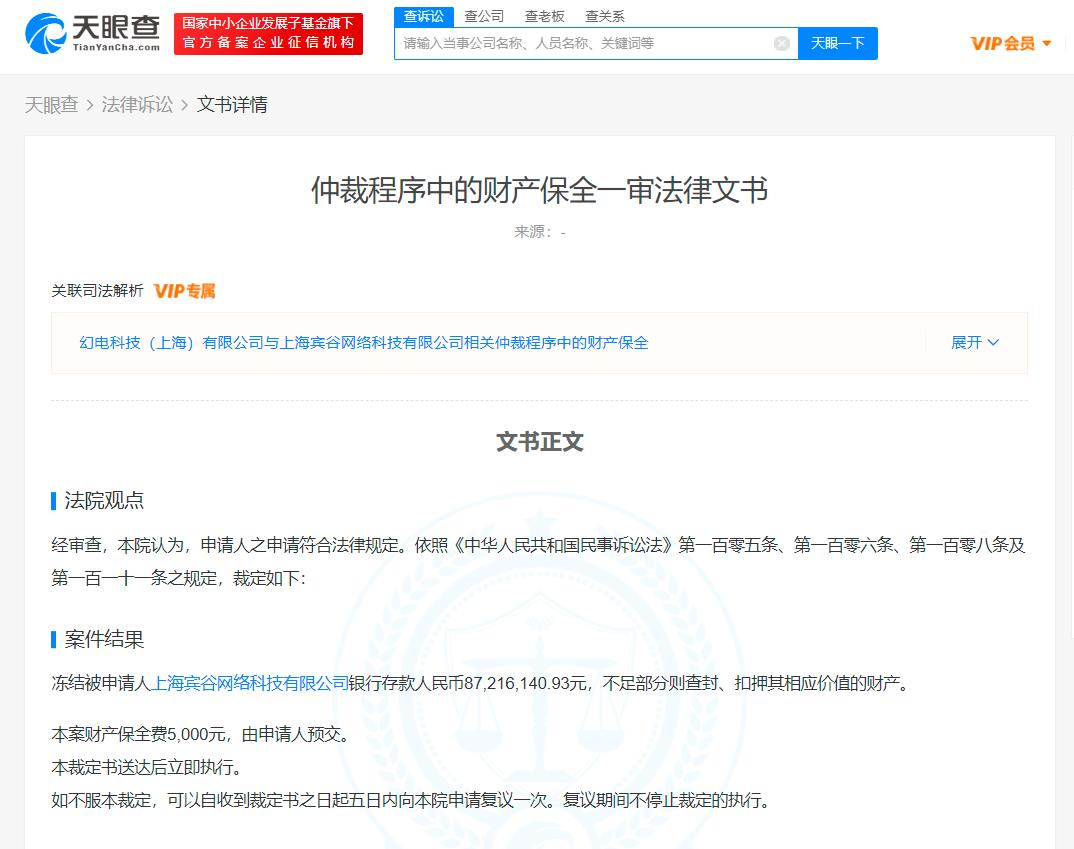Clear the search box with the X icon

click(782, 44)
